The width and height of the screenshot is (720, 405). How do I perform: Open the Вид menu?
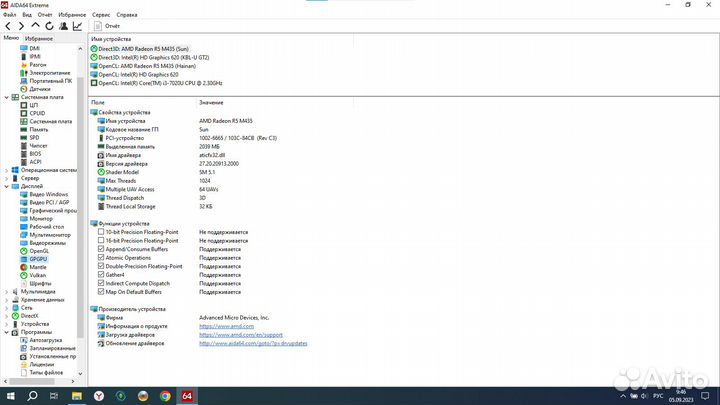27,15
